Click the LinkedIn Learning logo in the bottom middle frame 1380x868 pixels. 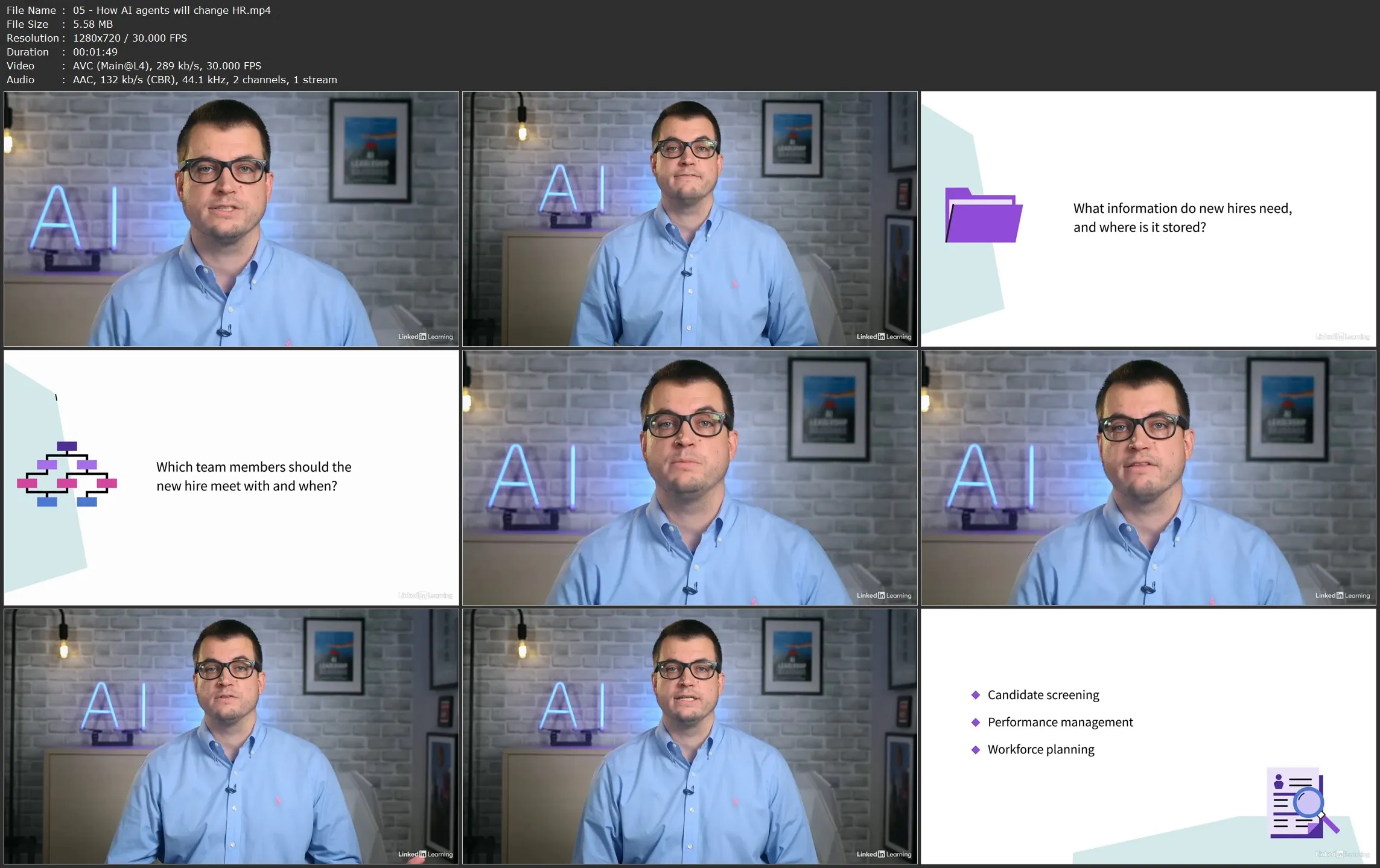883,854
